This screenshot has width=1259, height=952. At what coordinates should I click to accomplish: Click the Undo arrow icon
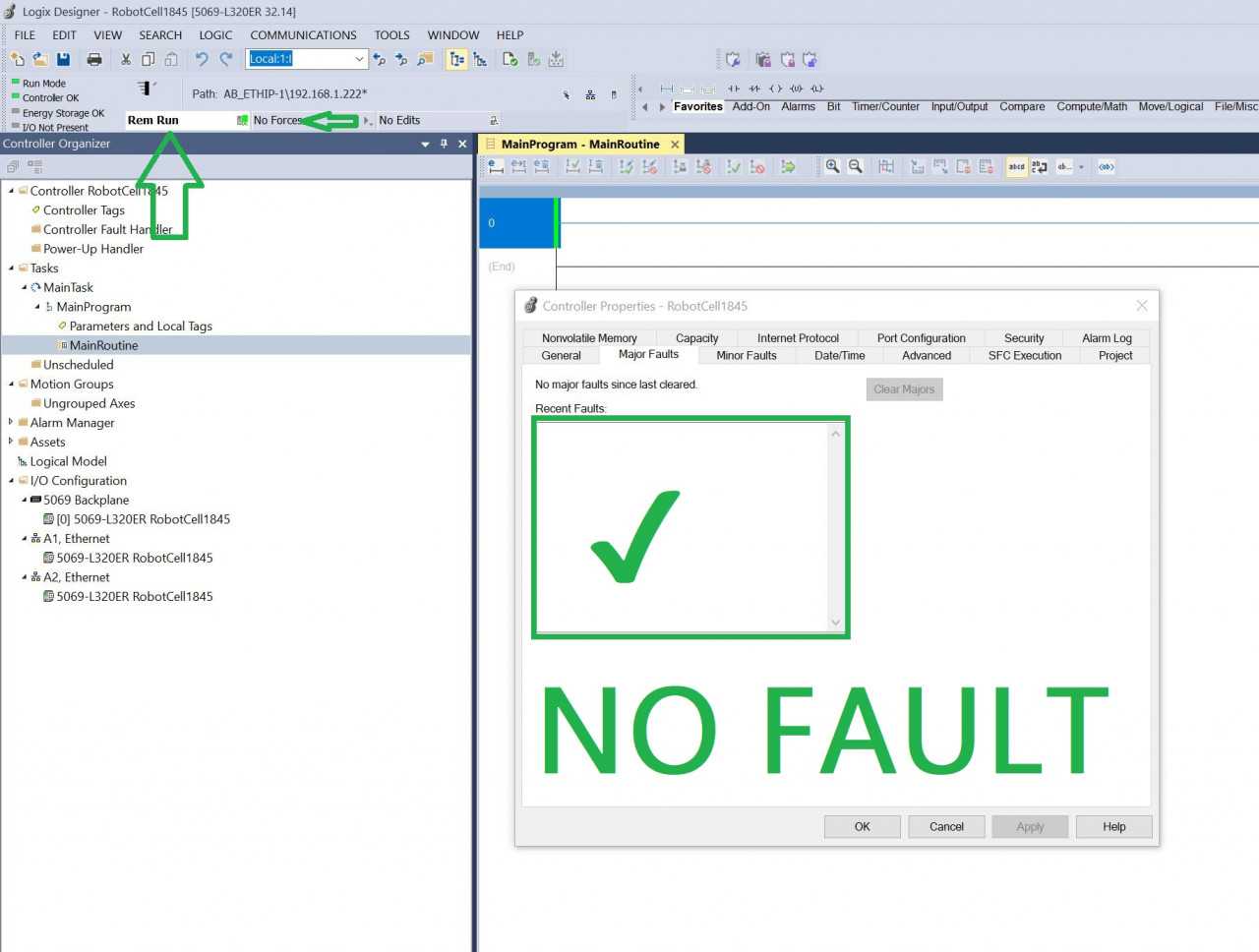point(202,59)
